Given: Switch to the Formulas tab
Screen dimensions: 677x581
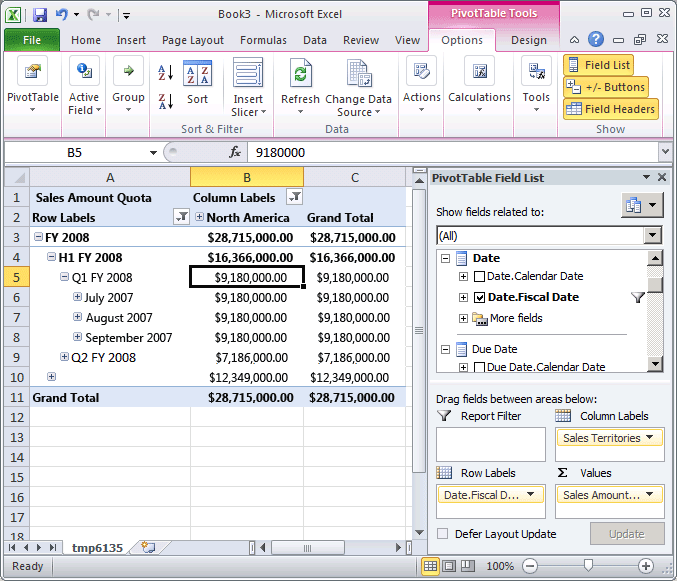Looking at the screenshot, I should [x=263, y=40].
